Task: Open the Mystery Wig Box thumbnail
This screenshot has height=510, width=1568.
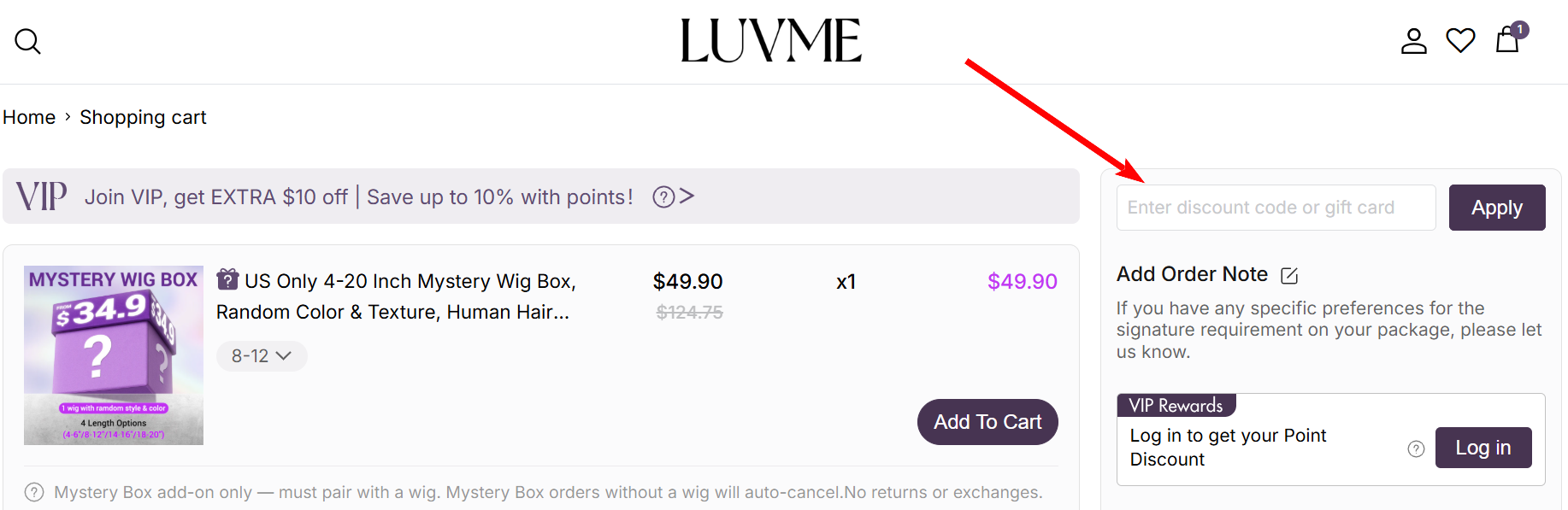Action: 114,355
